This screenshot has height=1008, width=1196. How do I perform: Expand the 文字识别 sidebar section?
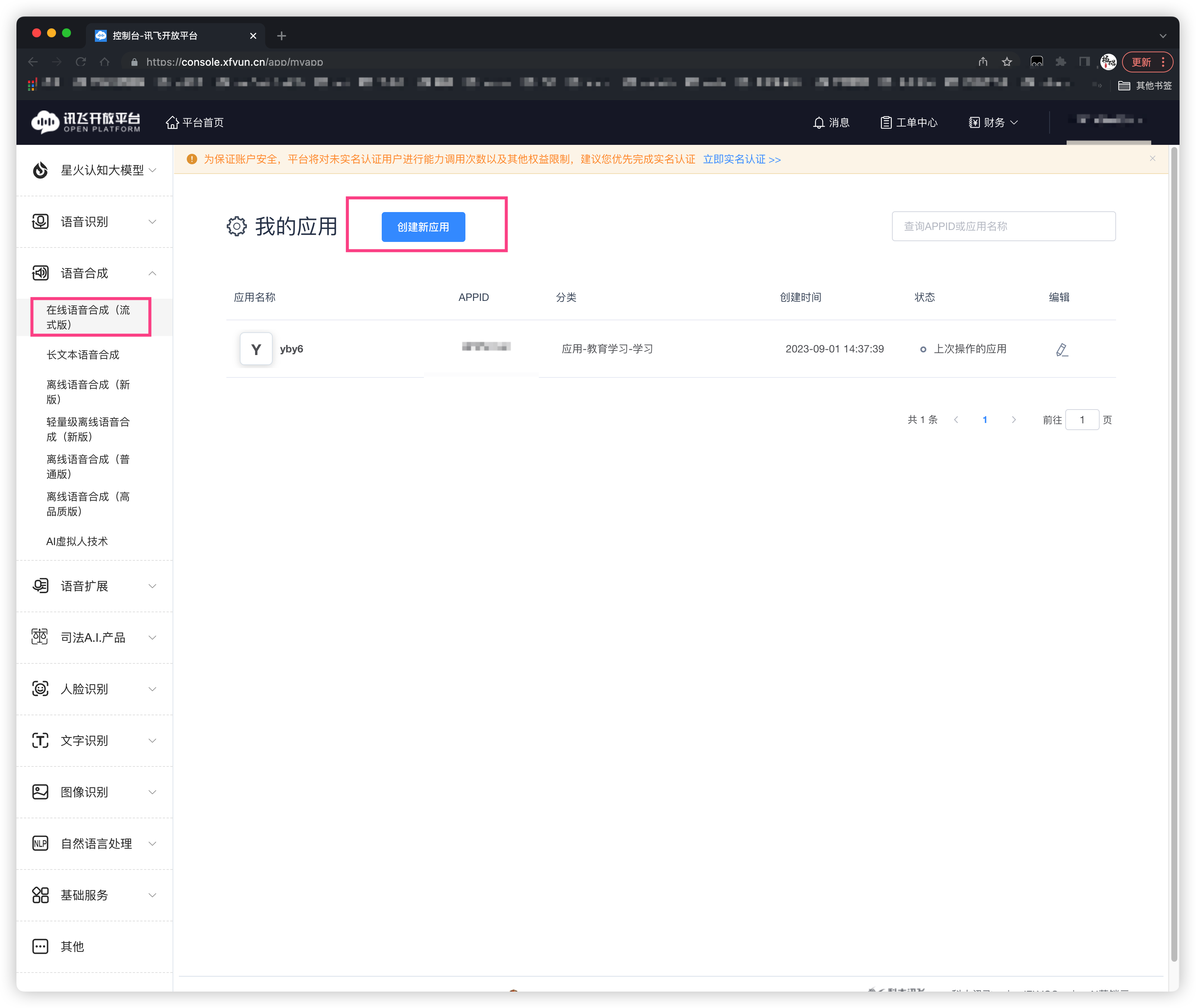pyautogui.click(x=152, y=741)
